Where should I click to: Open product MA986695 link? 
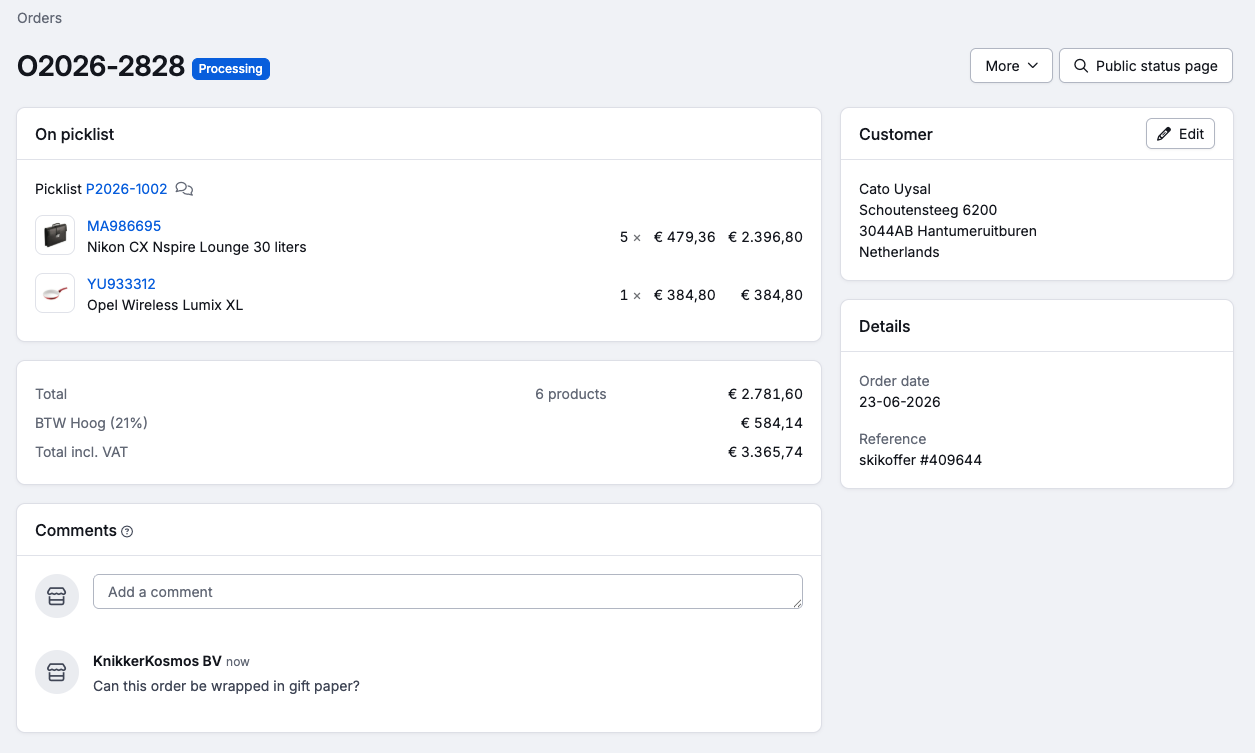point(124,226)
